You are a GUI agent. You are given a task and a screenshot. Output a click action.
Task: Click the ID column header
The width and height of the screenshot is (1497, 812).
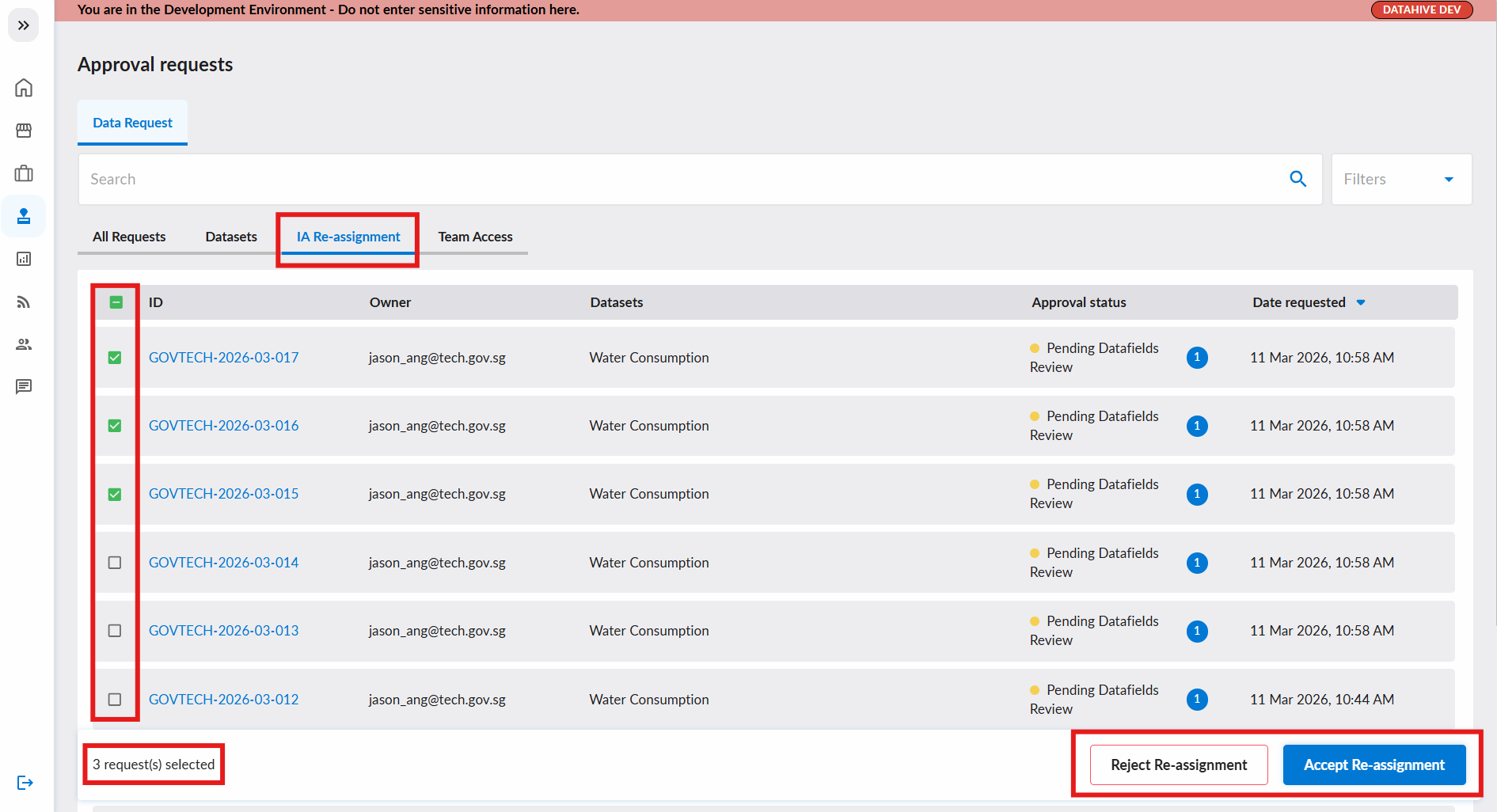pyautogui.click(x=156, y=302)
